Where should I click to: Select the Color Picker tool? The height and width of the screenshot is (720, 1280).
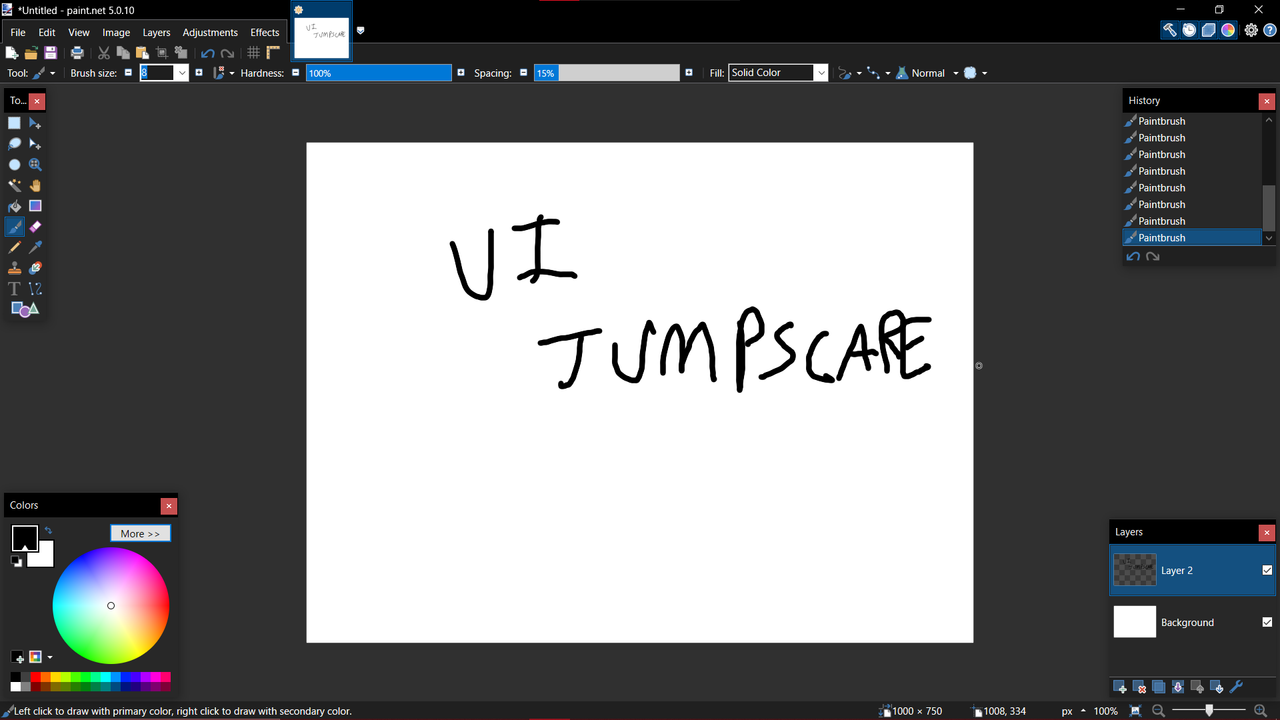(33, 247)
